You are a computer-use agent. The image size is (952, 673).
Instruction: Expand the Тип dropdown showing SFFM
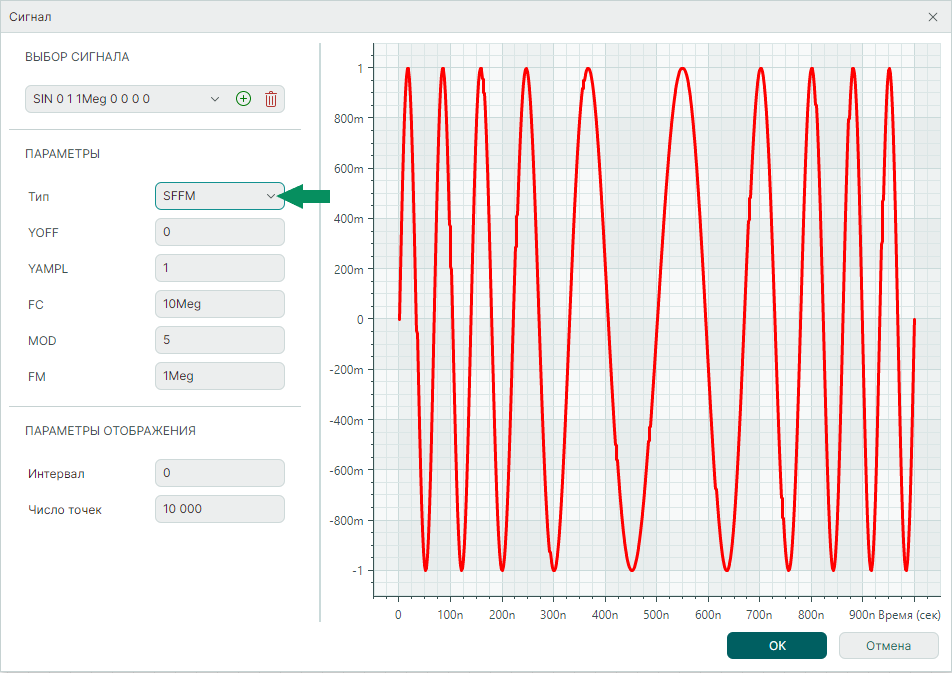pos(220,196)
